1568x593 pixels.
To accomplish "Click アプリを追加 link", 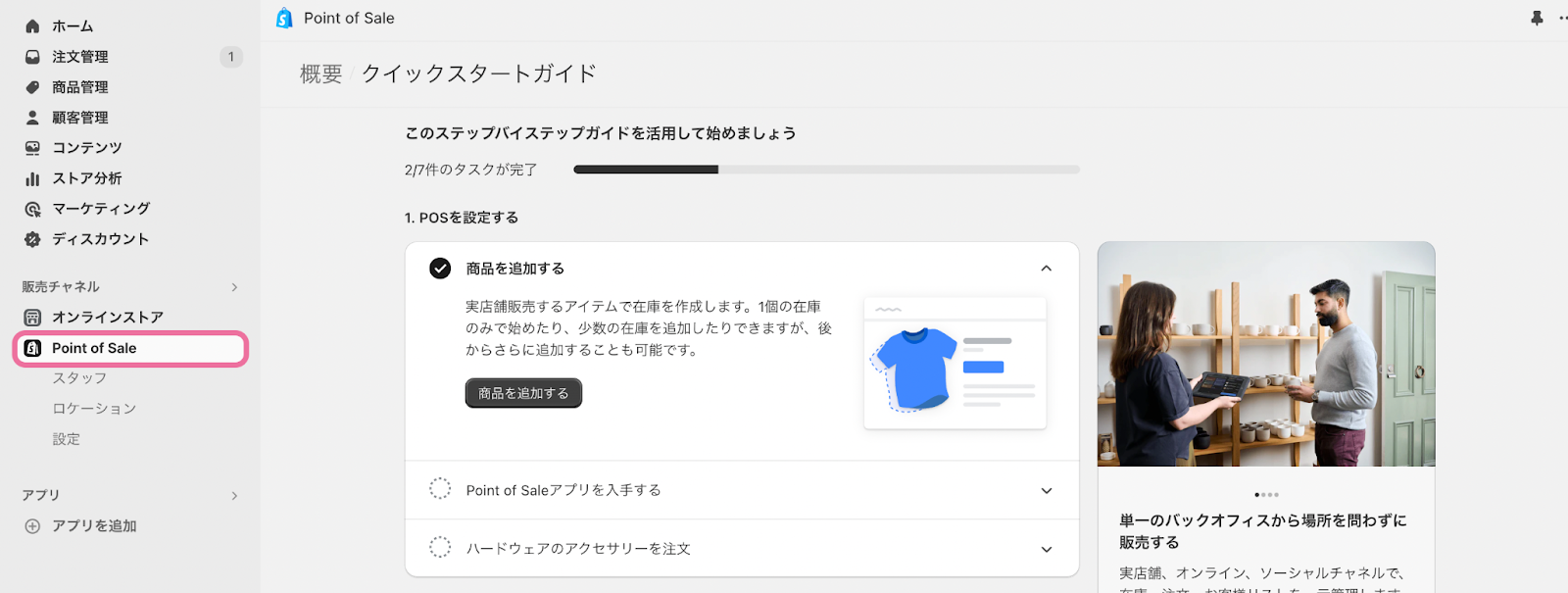I will 94,526.
